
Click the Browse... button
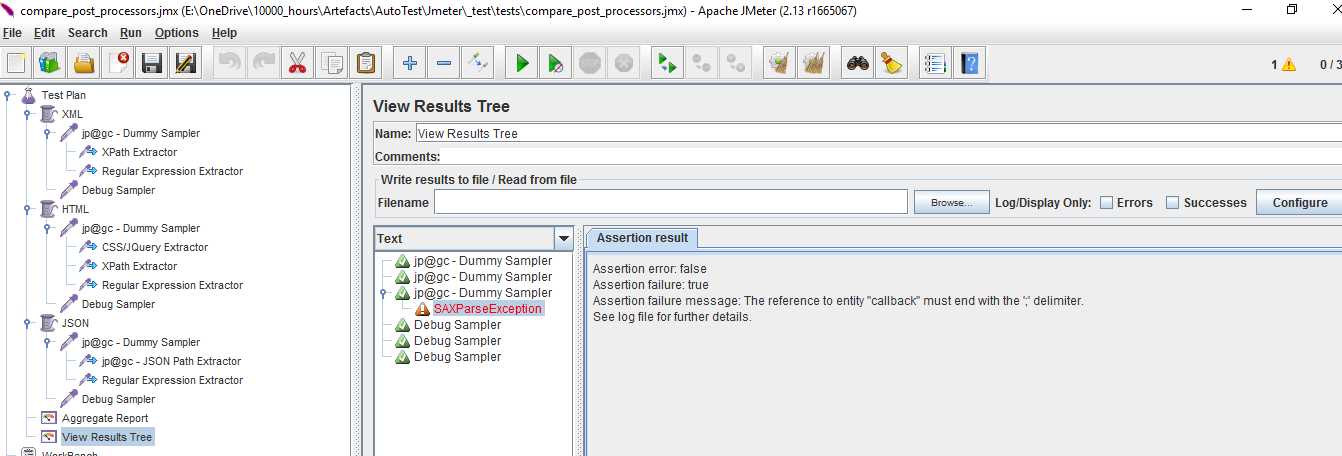[x=951, y=202]
